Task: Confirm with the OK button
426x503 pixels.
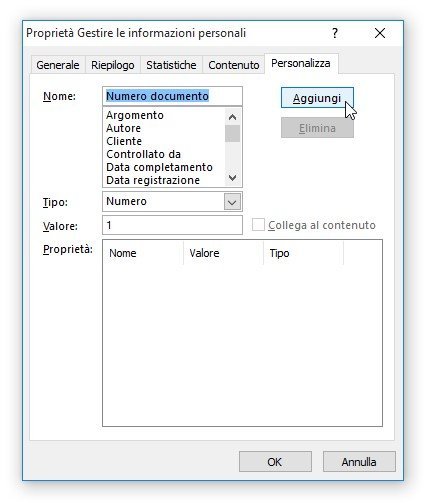Action: (275, 462)
